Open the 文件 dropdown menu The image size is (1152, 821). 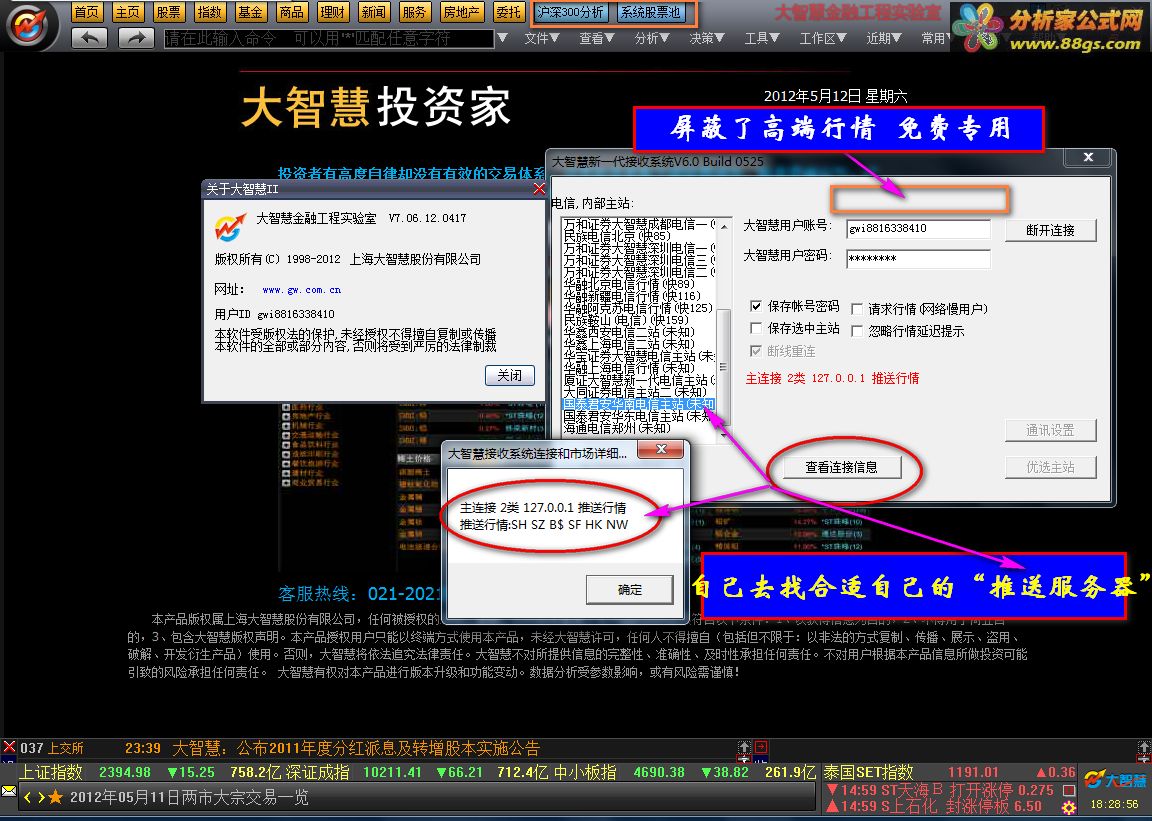(x=541, y=38)
